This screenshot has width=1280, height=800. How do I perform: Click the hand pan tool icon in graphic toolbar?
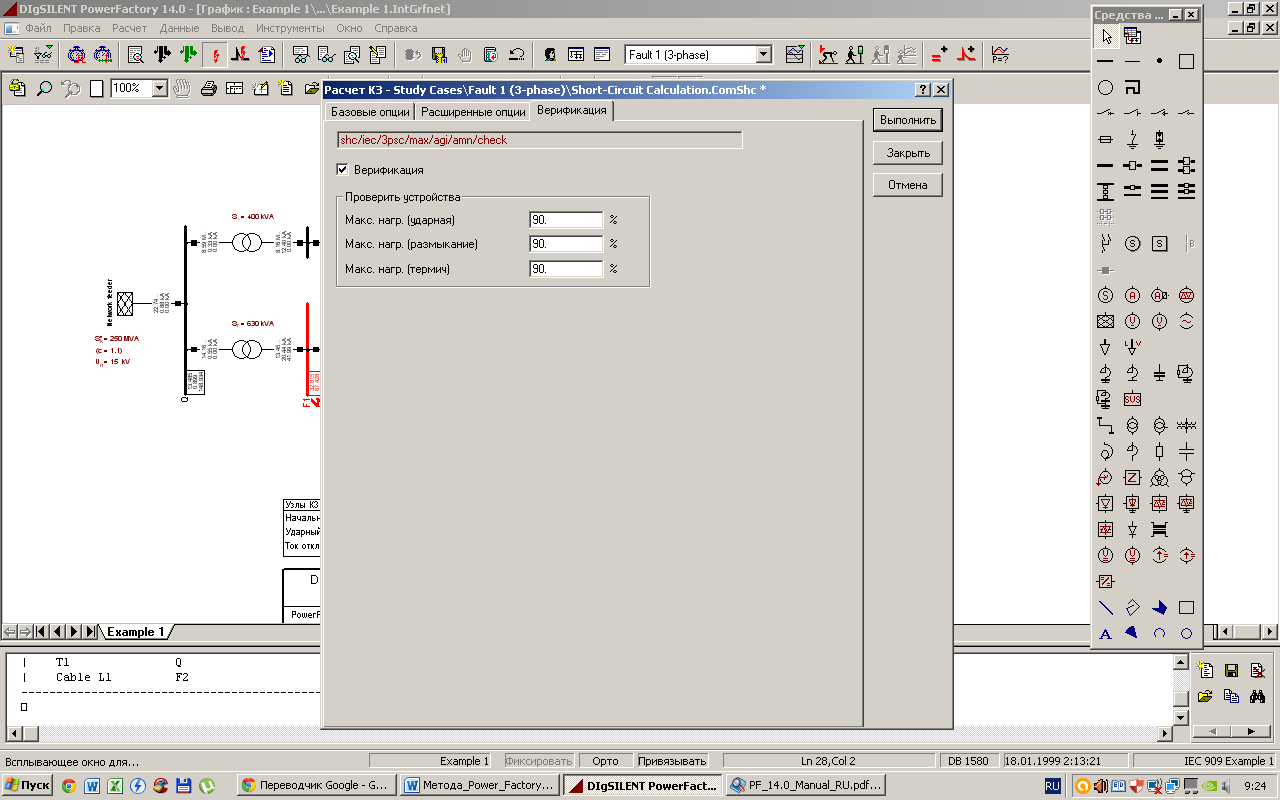pos(182,88)
